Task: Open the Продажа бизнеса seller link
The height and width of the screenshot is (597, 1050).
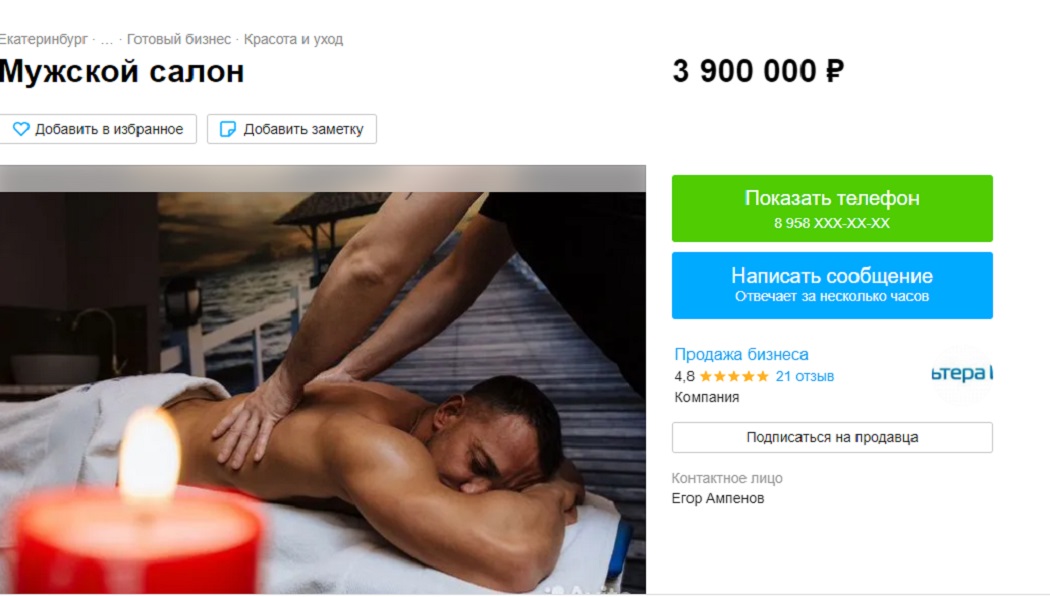Action: pos(741,354)
